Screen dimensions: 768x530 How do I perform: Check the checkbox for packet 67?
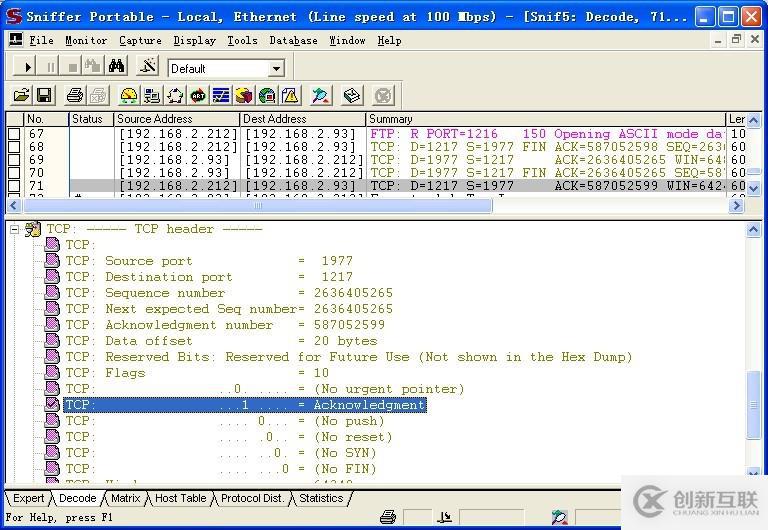(x=14, y=134)
